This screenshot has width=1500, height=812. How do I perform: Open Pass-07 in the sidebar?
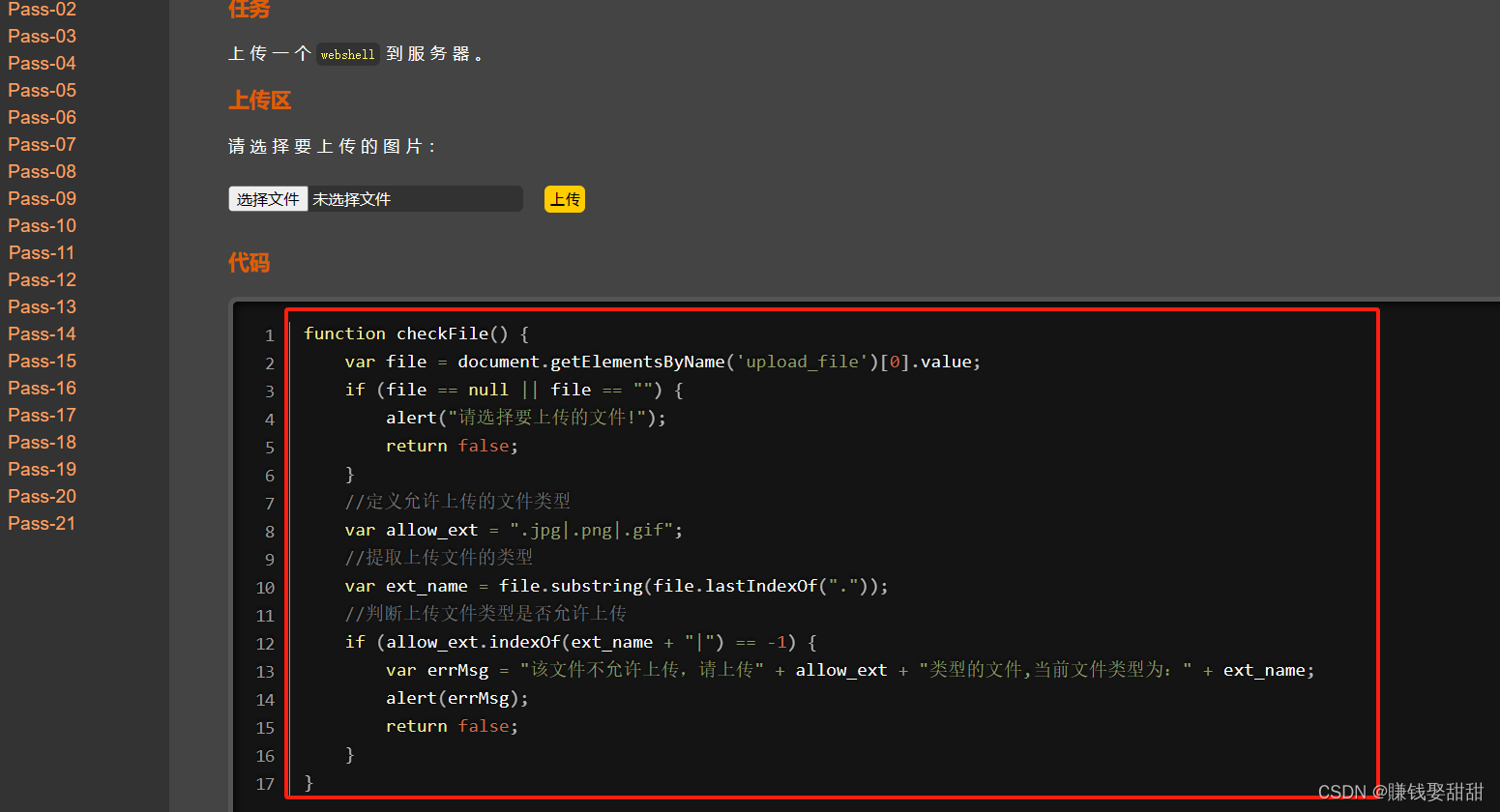[x=43, y=144]
